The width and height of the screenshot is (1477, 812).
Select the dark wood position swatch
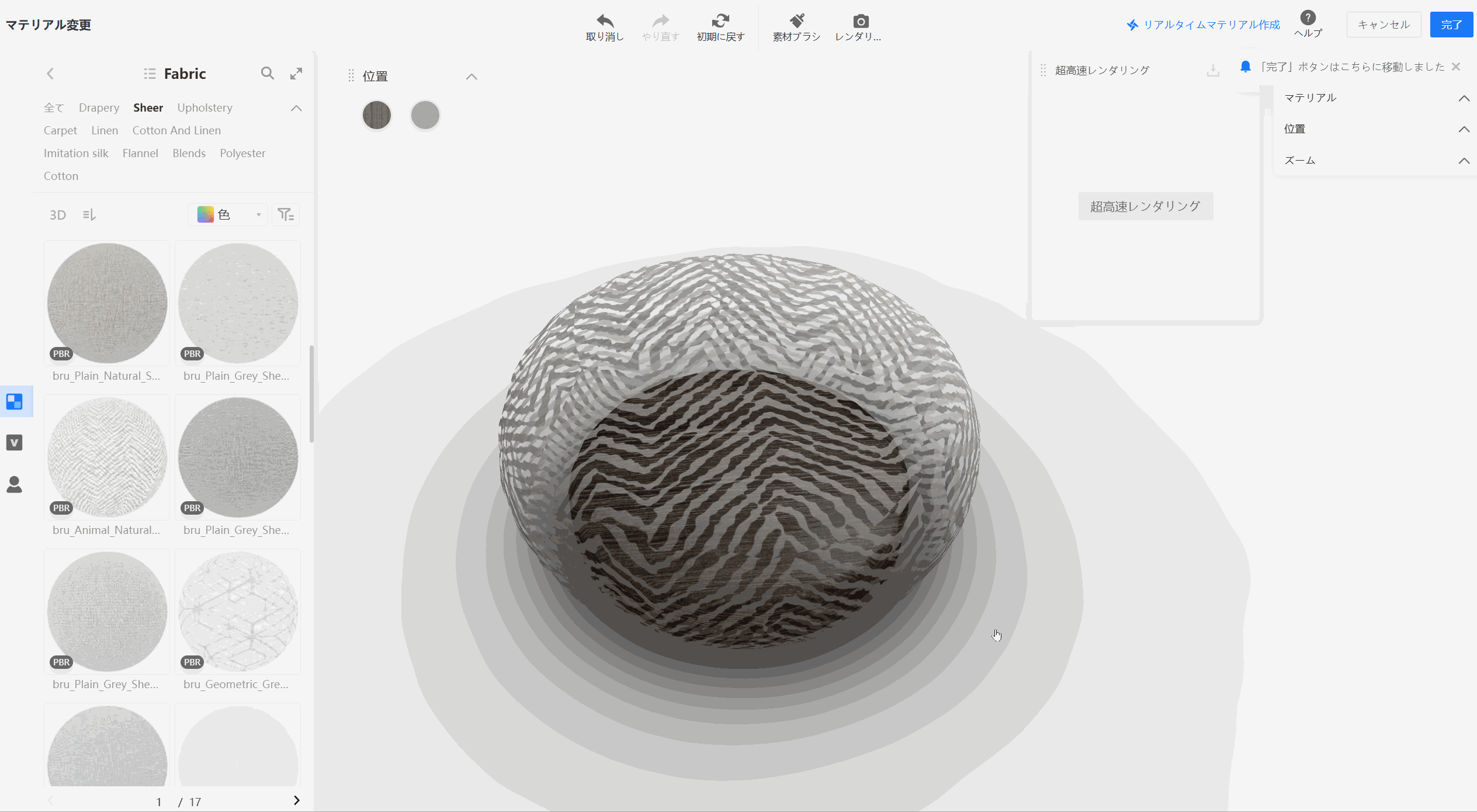pos(377,115)
